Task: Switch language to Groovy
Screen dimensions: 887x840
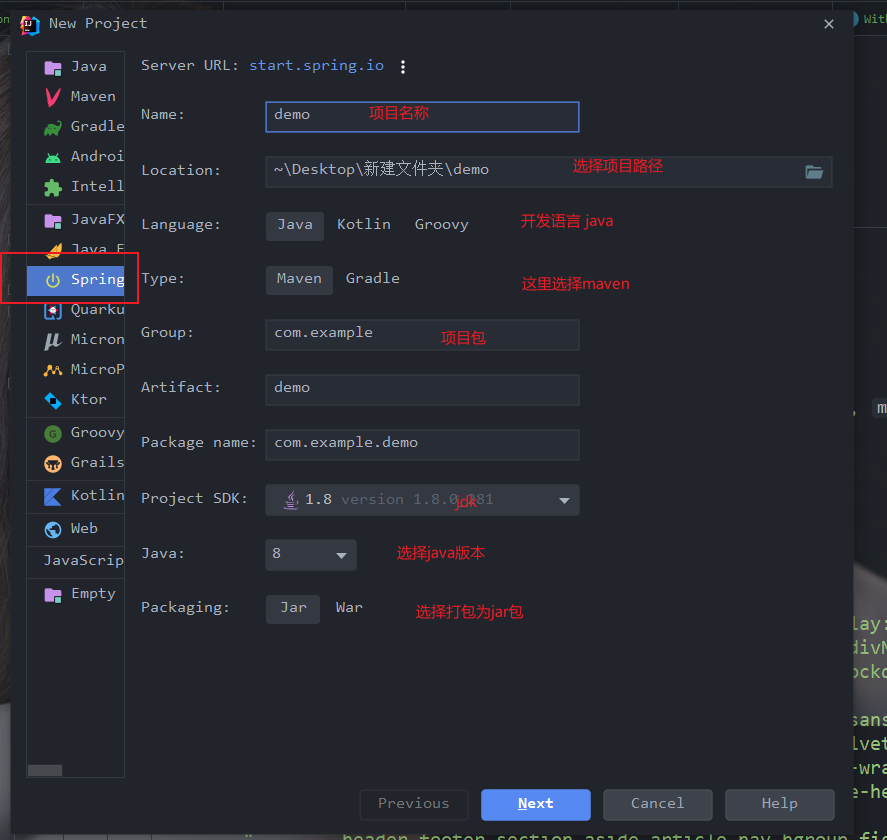Action: point(441,226)
